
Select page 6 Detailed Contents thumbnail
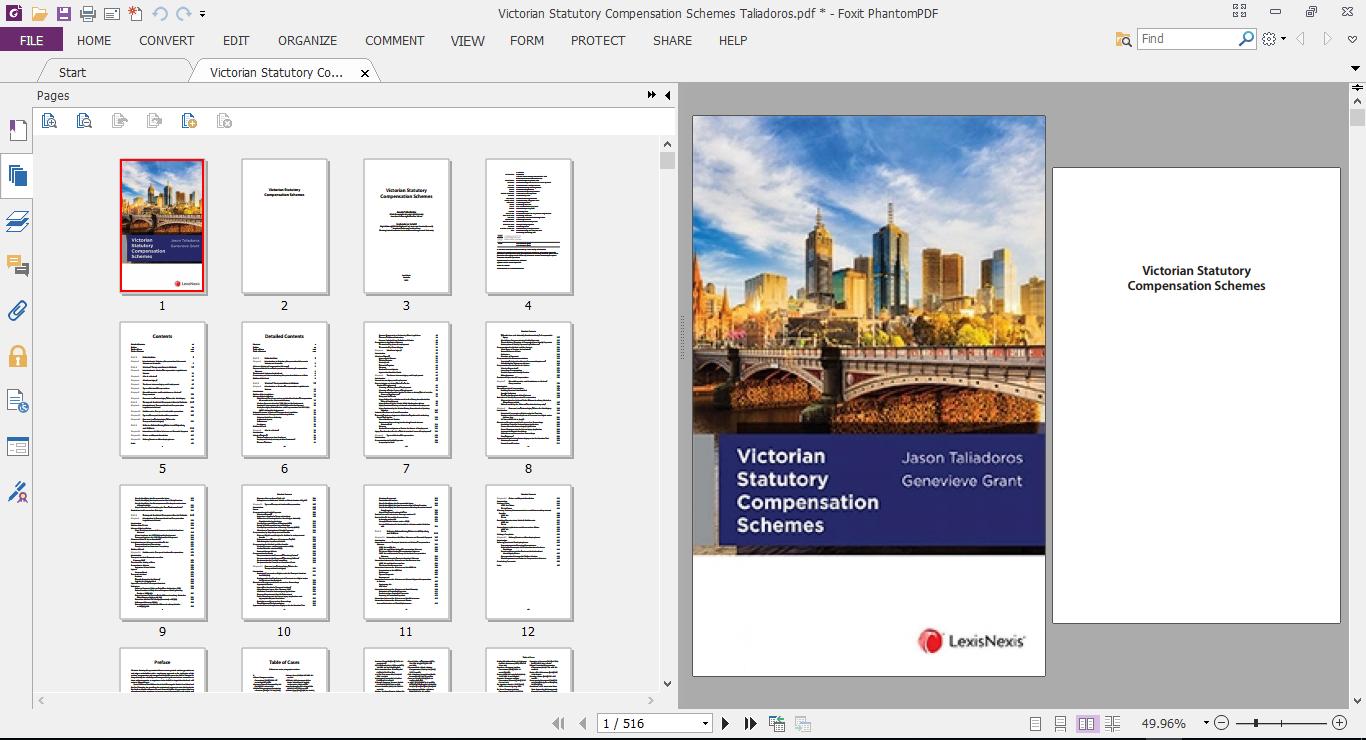coord(284,389)
